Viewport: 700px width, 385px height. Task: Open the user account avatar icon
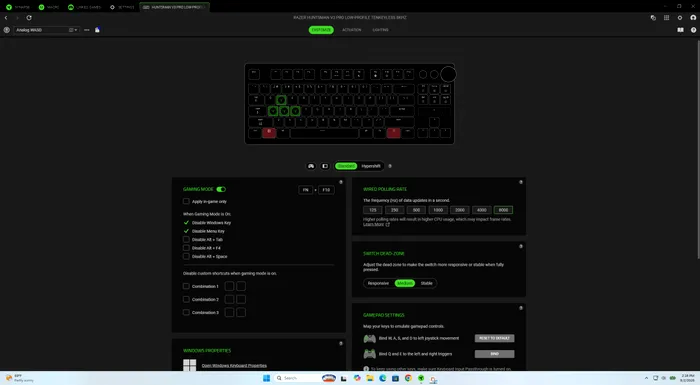693,18
